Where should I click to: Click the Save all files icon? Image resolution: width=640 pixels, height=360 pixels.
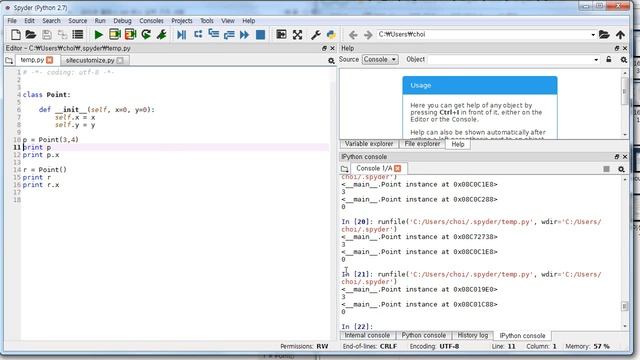pyautogui.click(x=62, y=35)
